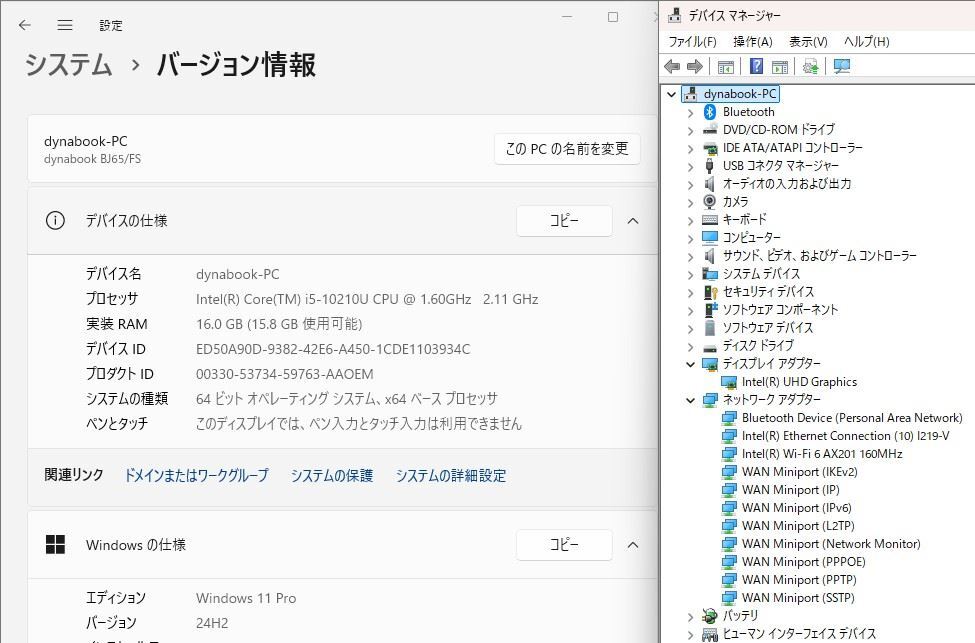Click the Bluetooth category icon in device tree
Viewport: 975px width, 643px height.
tap(709, 112)
